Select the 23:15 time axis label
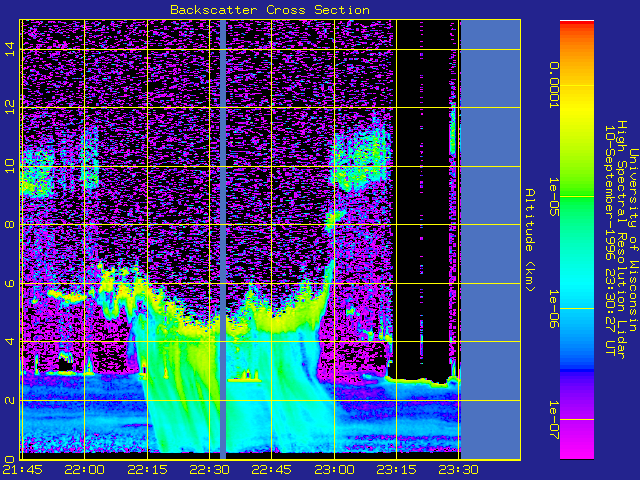This screenshot has width=640, height=480. coord(396,470)
